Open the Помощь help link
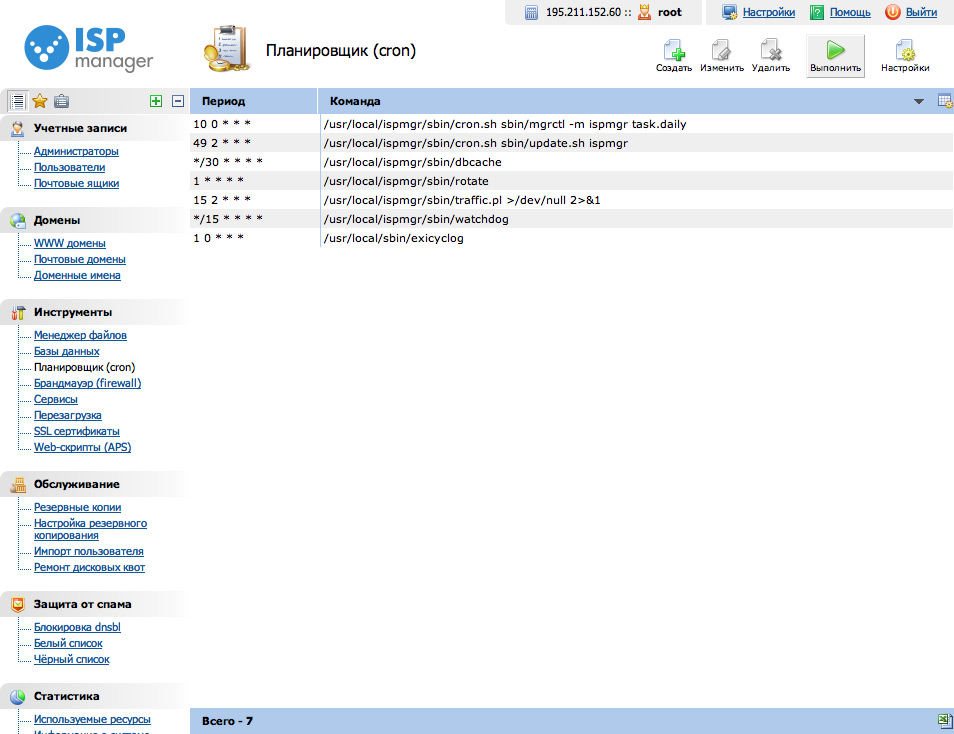 [849, 12]
